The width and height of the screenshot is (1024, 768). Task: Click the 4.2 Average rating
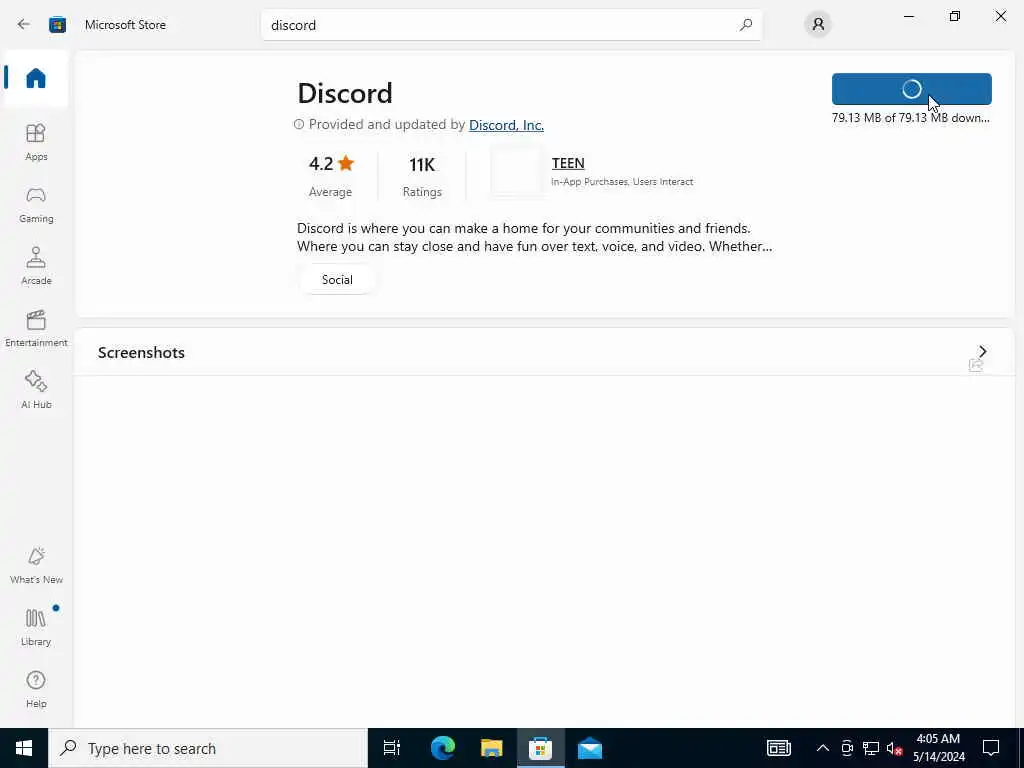(331, 176)
